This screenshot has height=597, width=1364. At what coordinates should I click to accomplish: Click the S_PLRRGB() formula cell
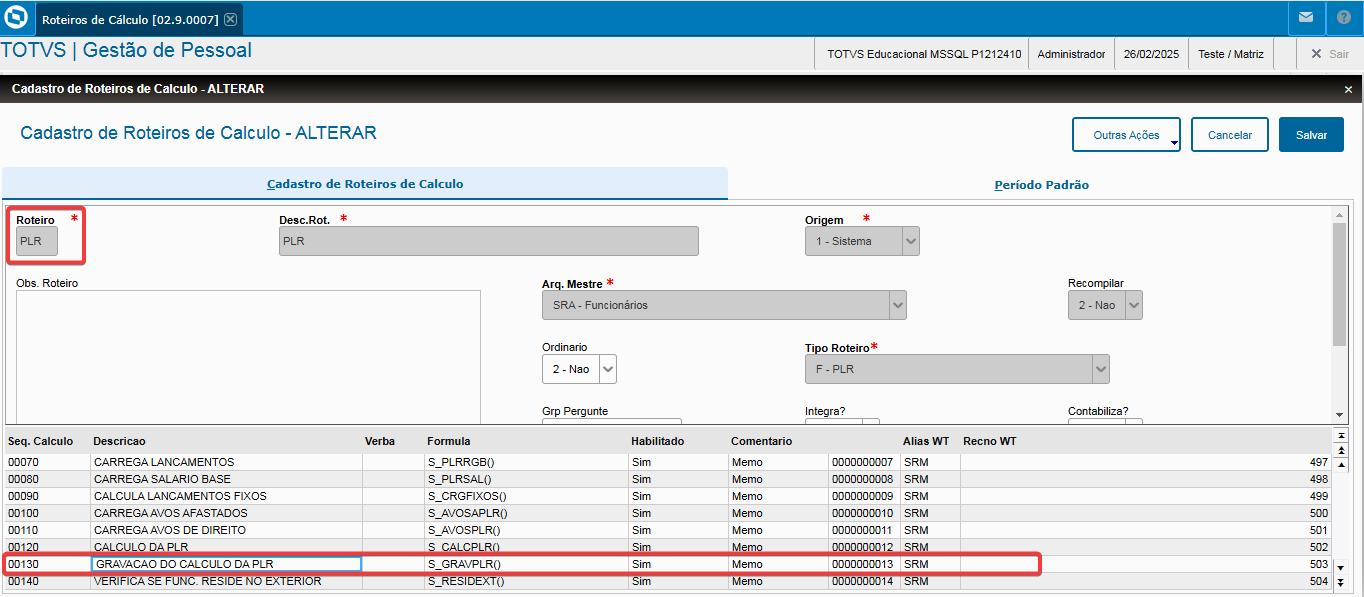(x=526, y=462)
